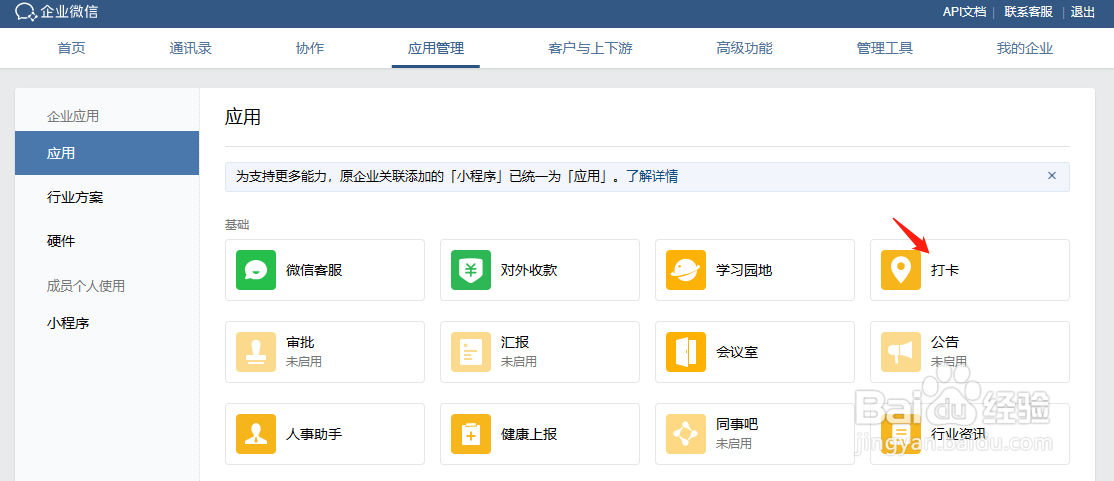Screen dimensions: 1114x481
Task: Click the 对外收款 app name
Action: [x=529, y=270]
